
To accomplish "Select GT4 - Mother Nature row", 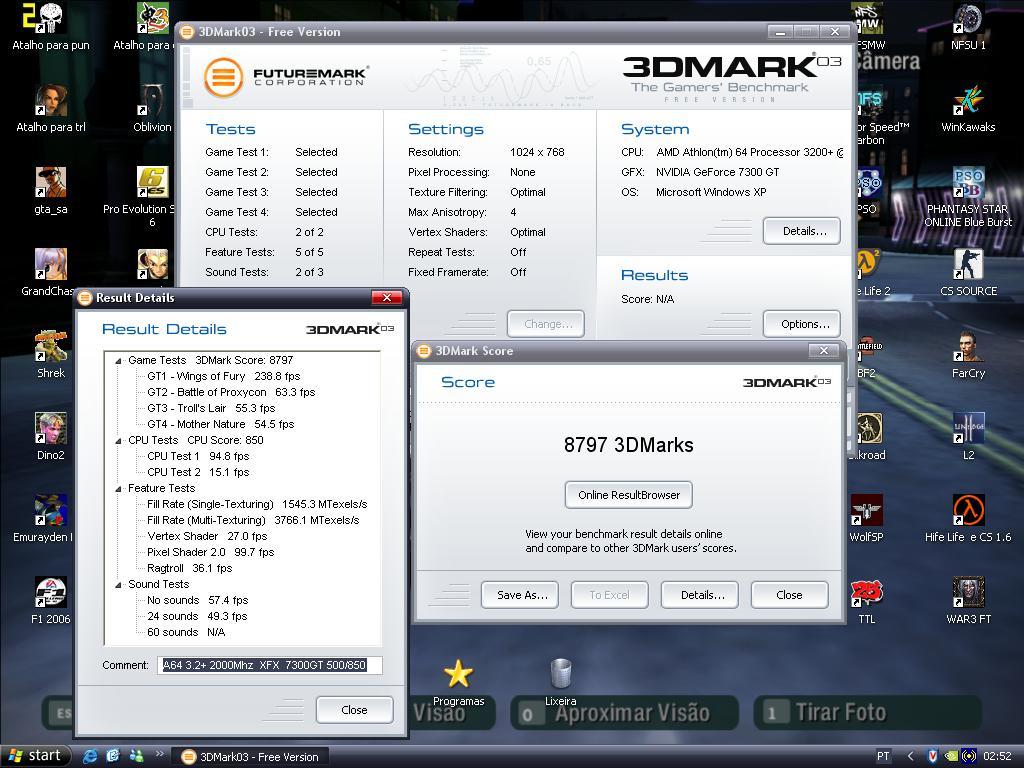I will 221,424.
